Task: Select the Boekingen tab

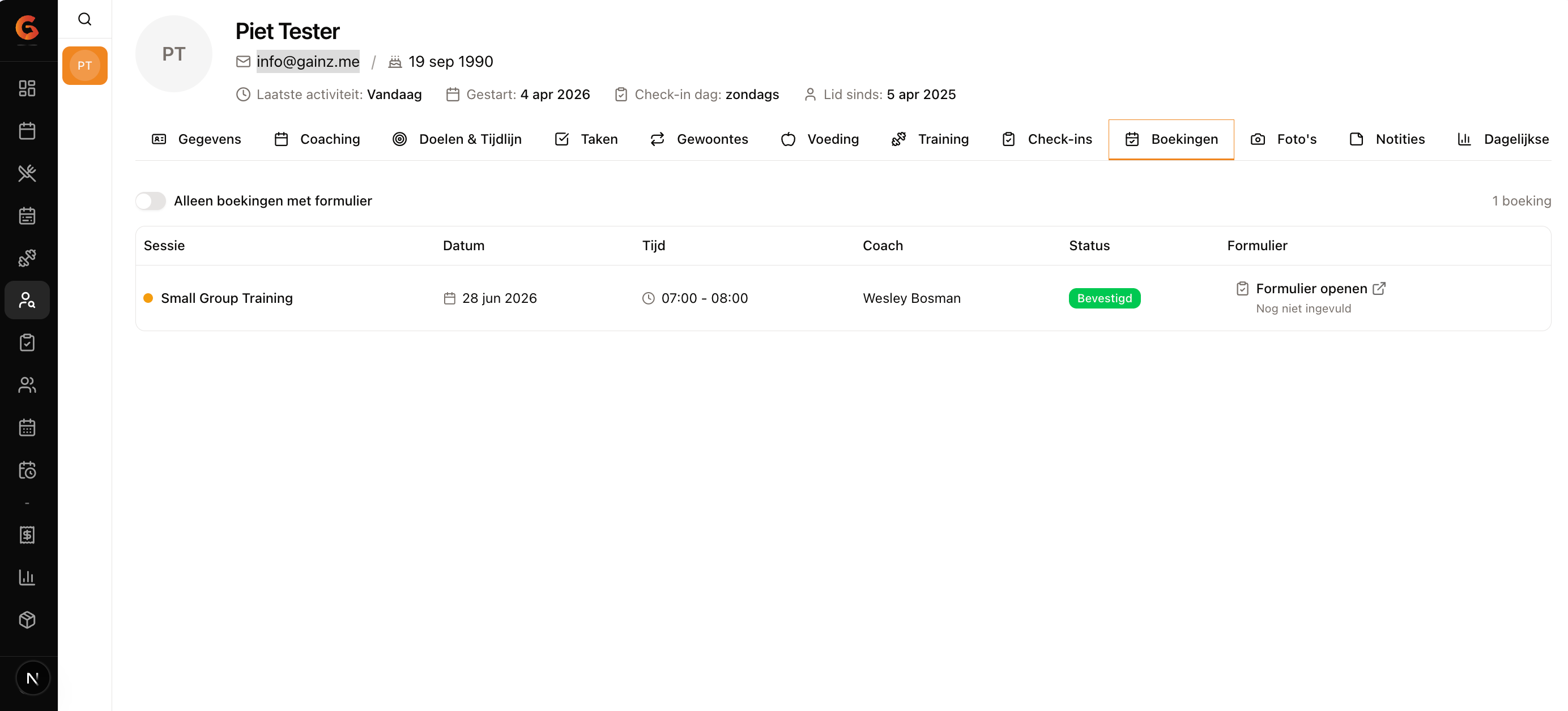Action: 1171,139
